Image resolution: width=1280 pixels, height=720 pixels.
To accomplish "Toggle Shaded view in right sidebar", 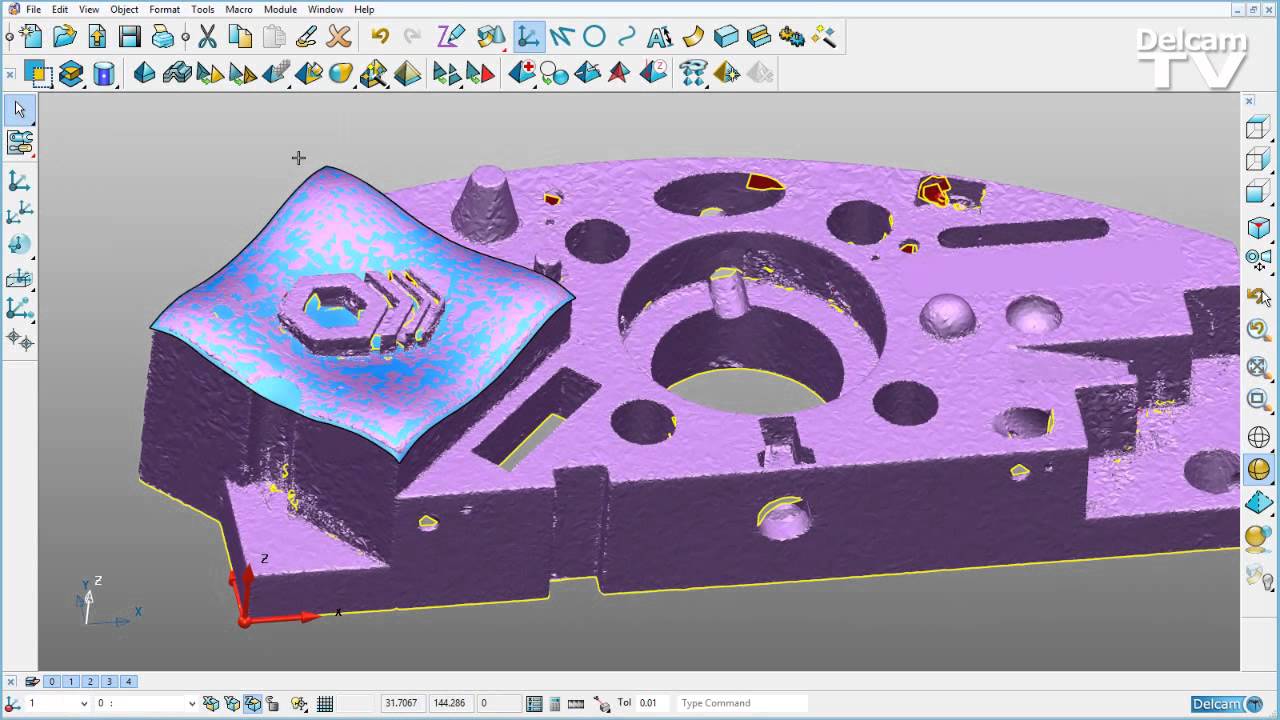I will tap(1258, 470).
